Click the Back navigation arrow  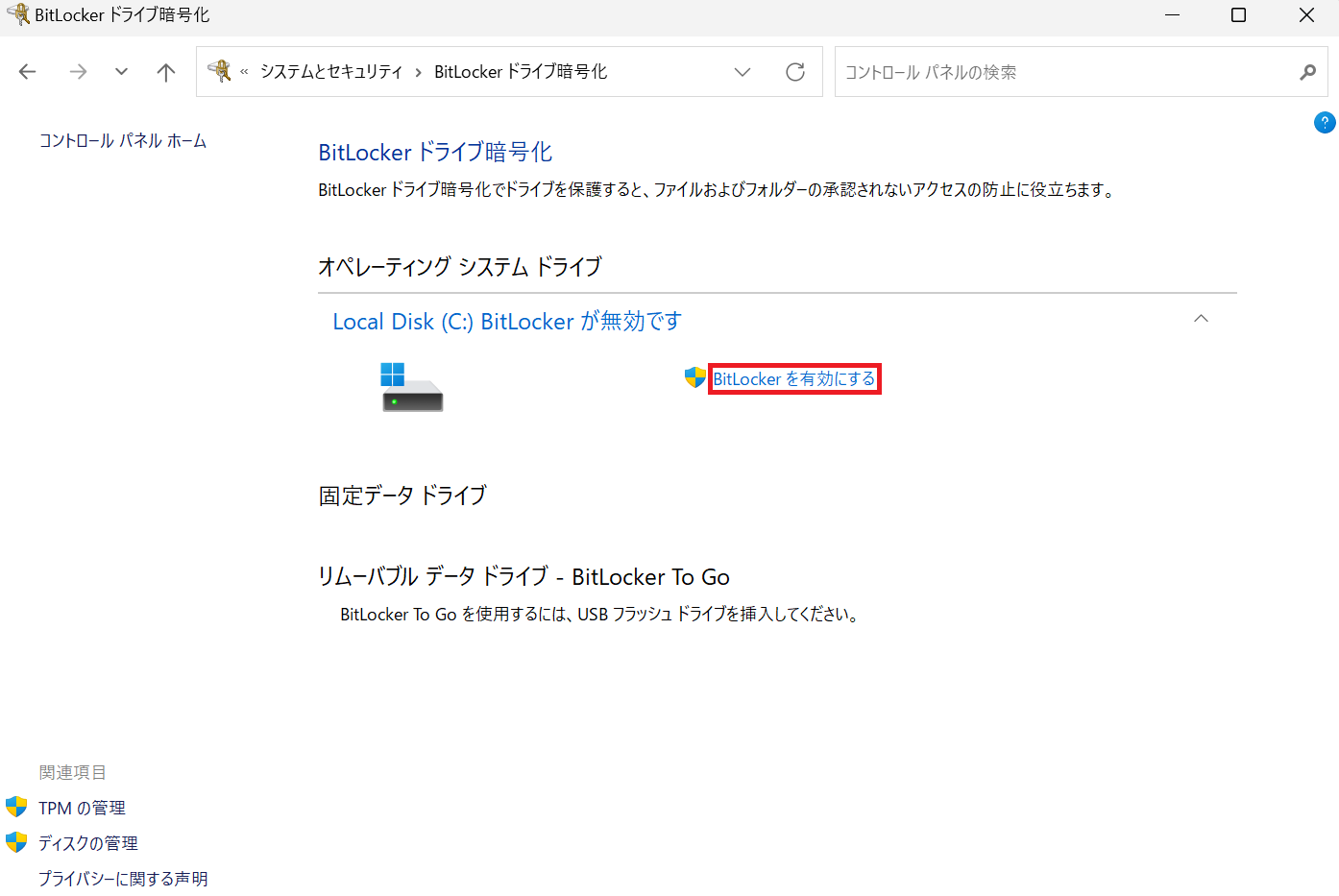pos(28,72)
